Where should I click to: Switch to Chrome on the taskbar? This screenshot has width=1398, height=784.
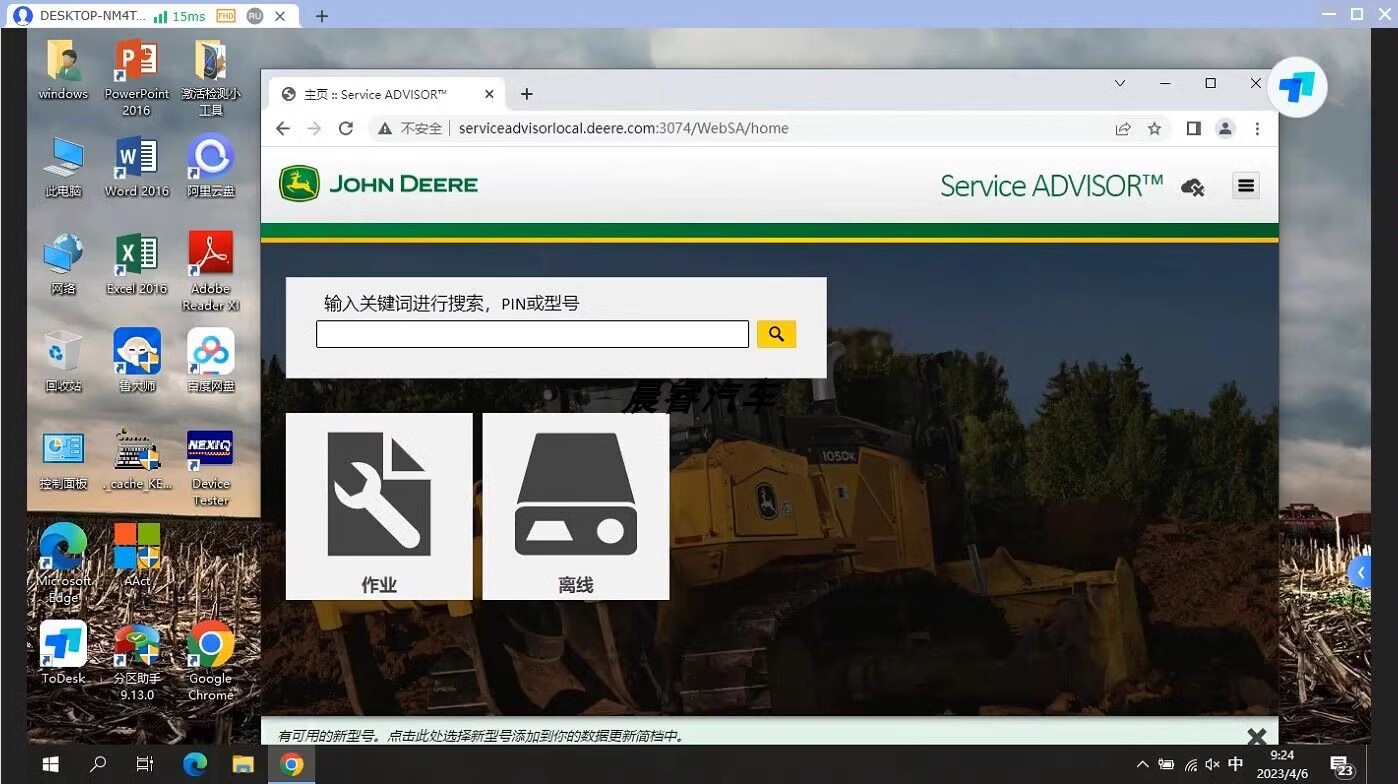tap(292, 765)
